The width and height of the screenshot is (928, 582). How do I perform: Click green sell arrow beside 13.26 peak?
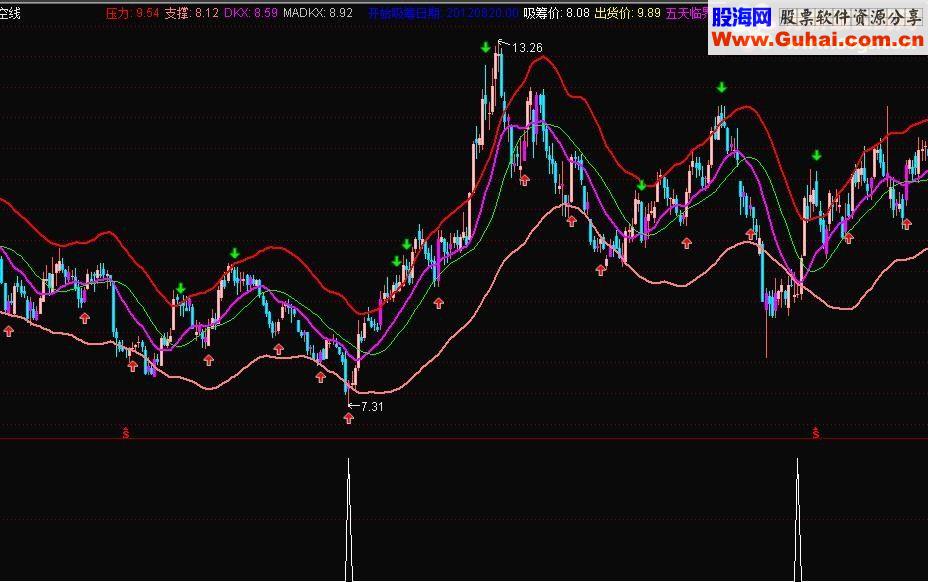click(x=485, y=47)
